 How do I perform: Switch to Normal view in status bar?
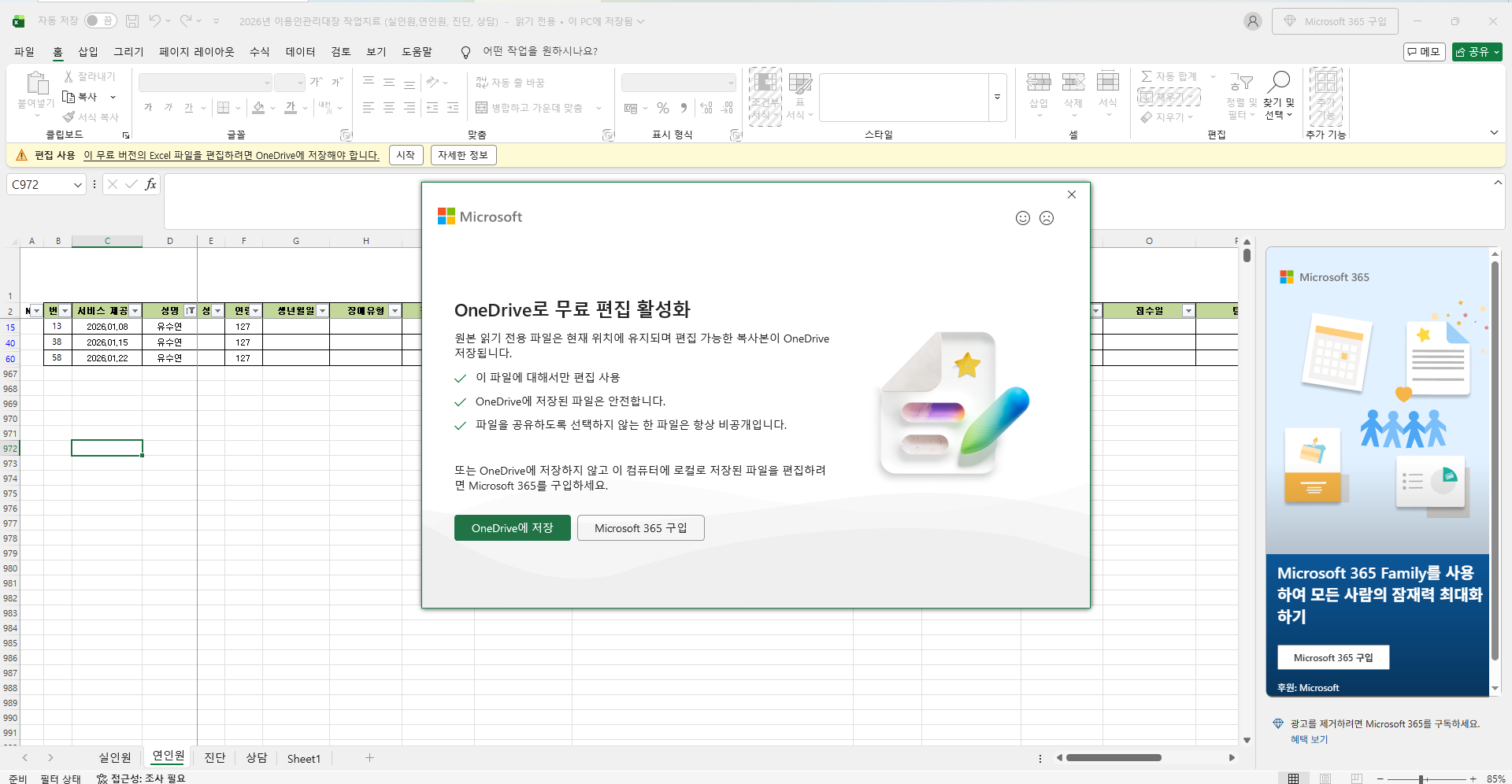click(x=1293, y=778)
